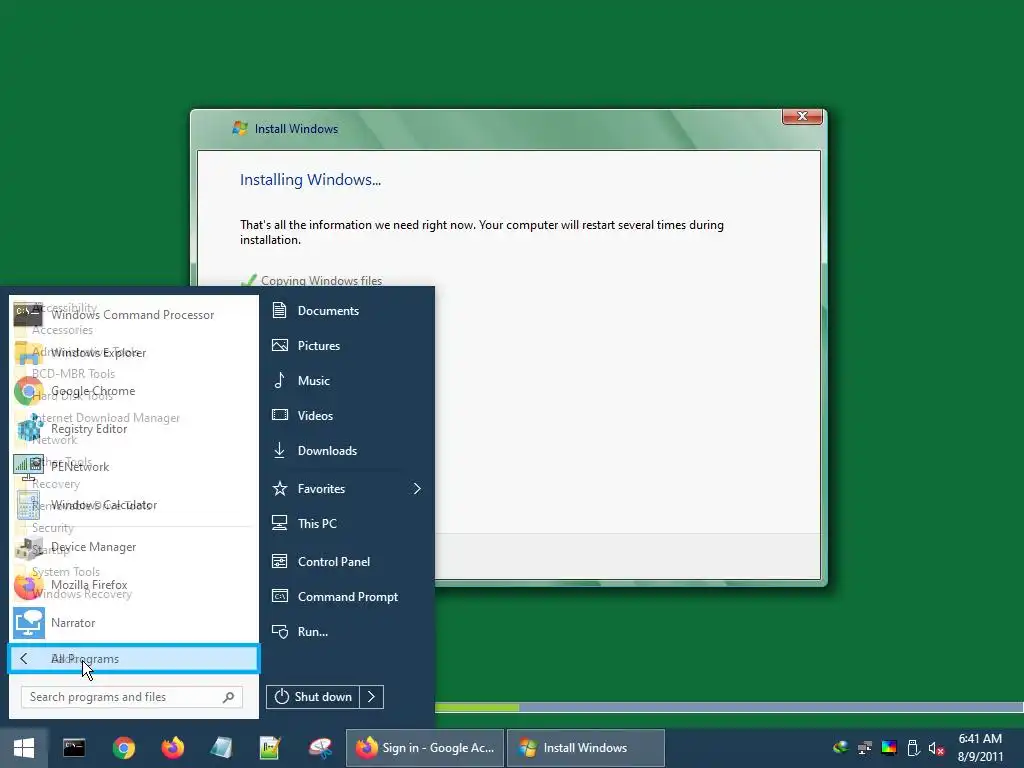Switch to Sign in - Google Ac... window
The image size is (1024, 768).
425,748
